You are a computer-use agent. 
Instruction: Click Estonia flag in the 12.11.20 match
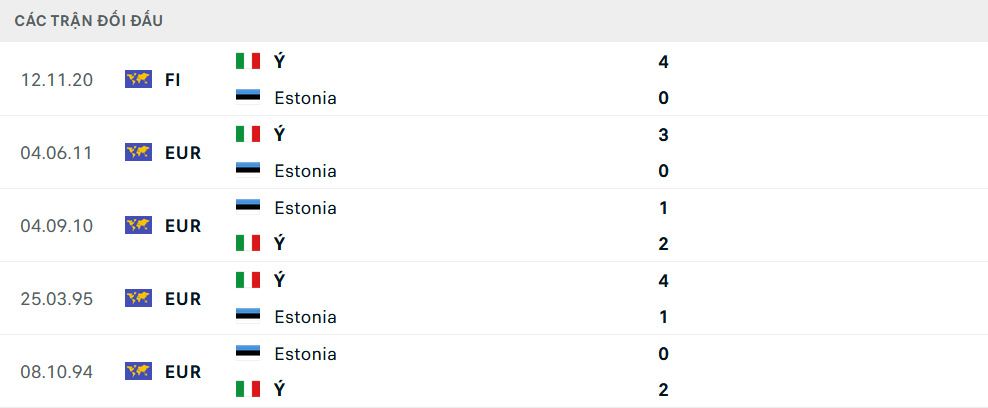248,97
